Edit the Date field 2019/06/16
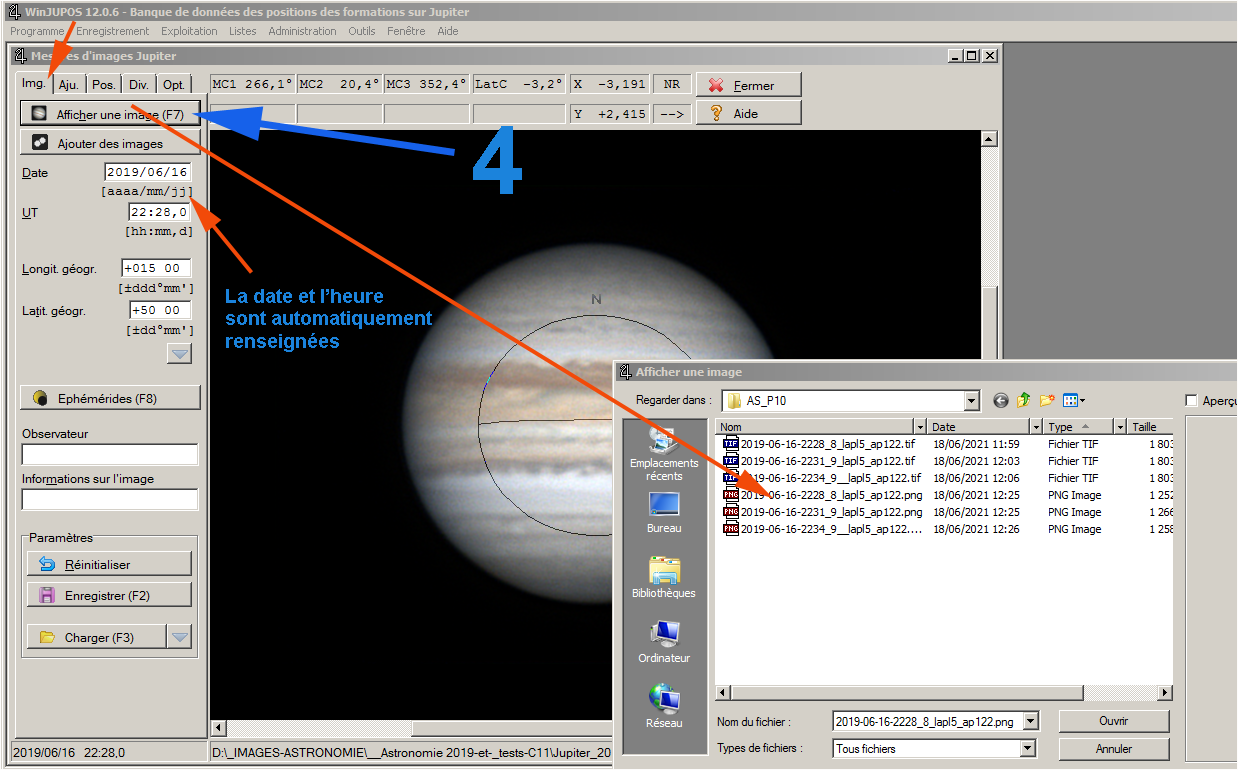 pyautogui.click(x=147, y=172)
